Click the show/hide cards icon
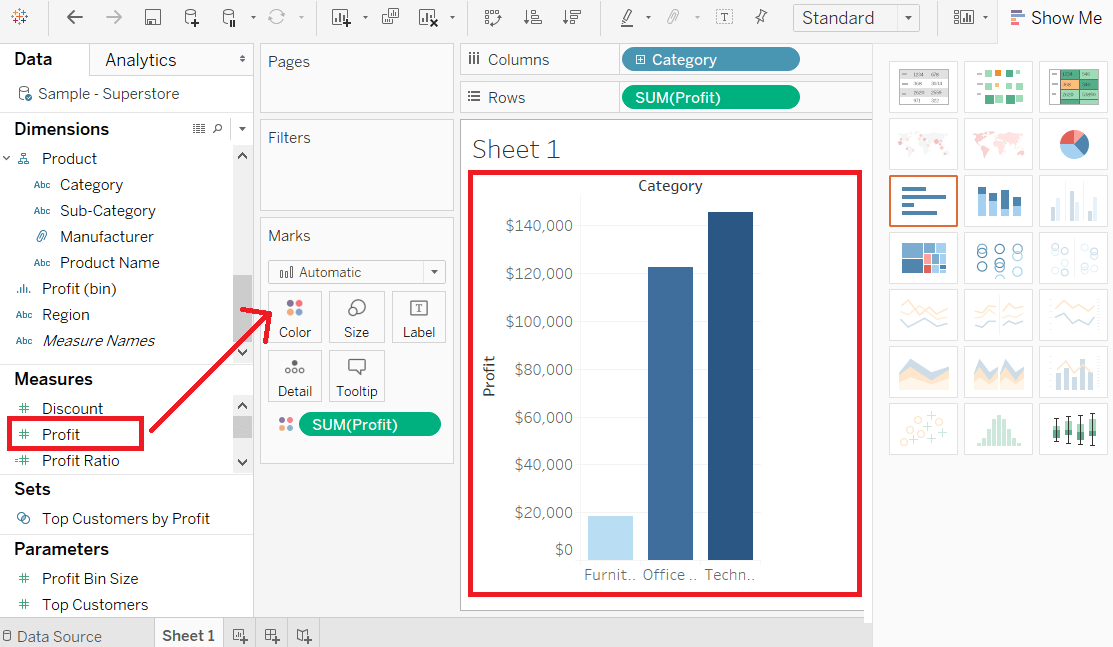The width and height of the screenshot is (1113, 647). pos(964,17)
